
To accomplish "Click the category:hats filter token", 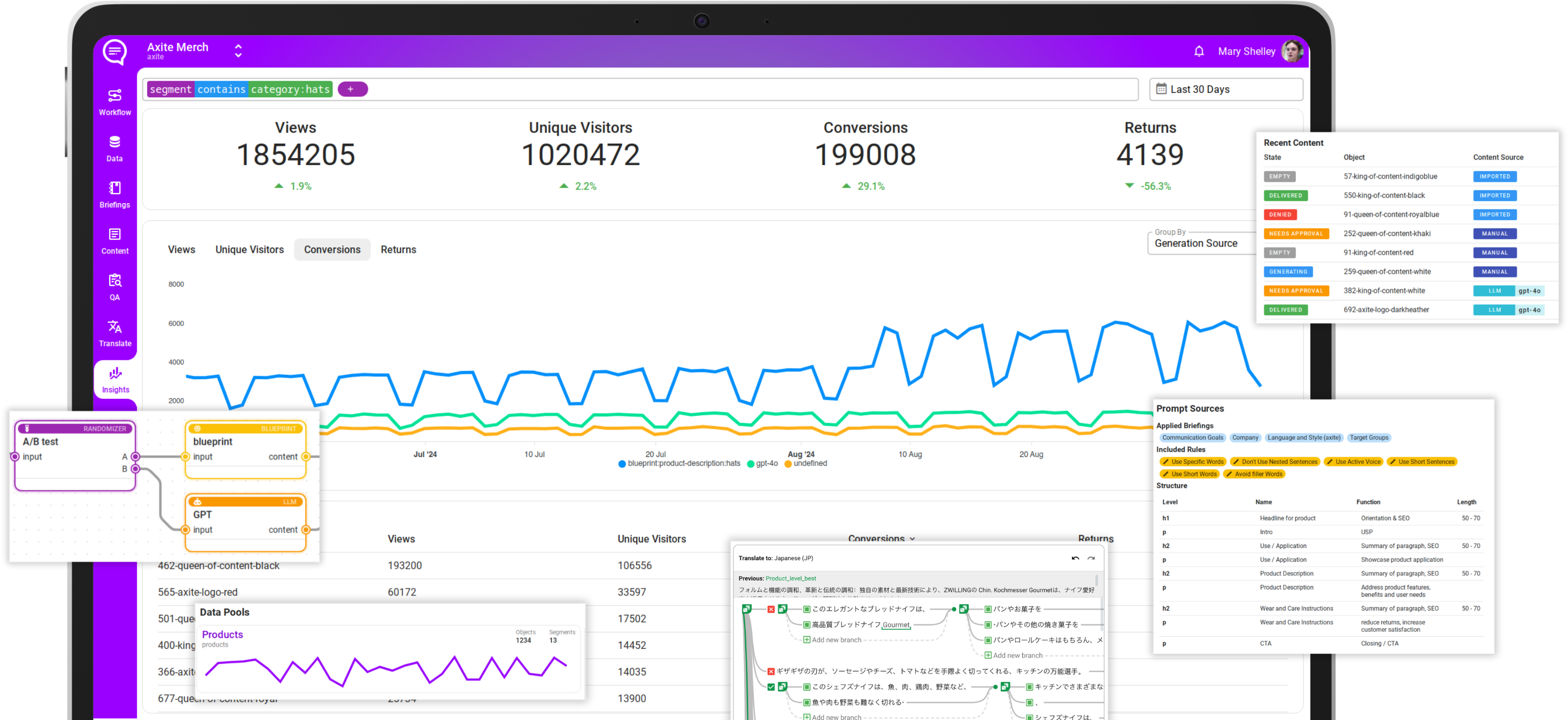I will tap(290, 89).
